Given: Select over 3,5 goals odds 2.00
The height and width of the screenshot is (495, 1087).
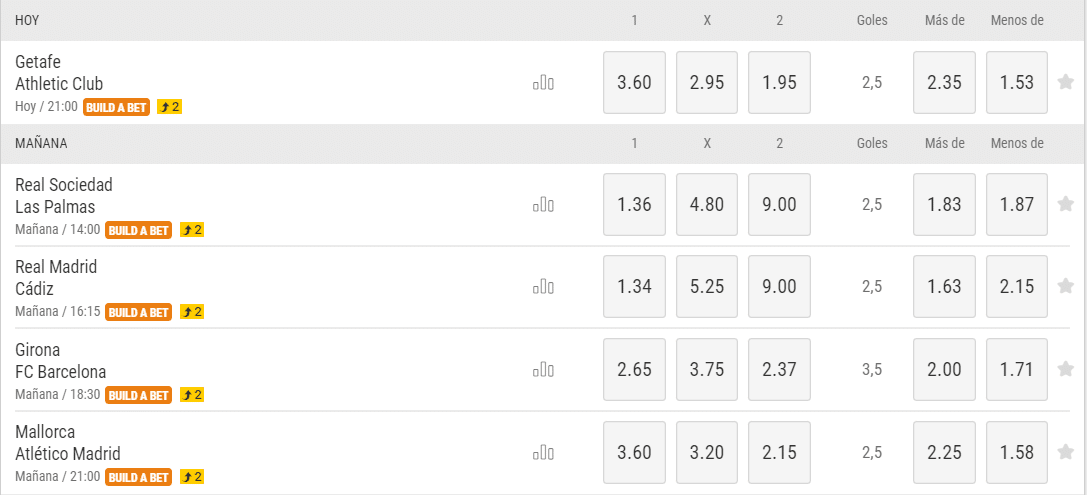Looking at the screenshot, I should 944,370.
